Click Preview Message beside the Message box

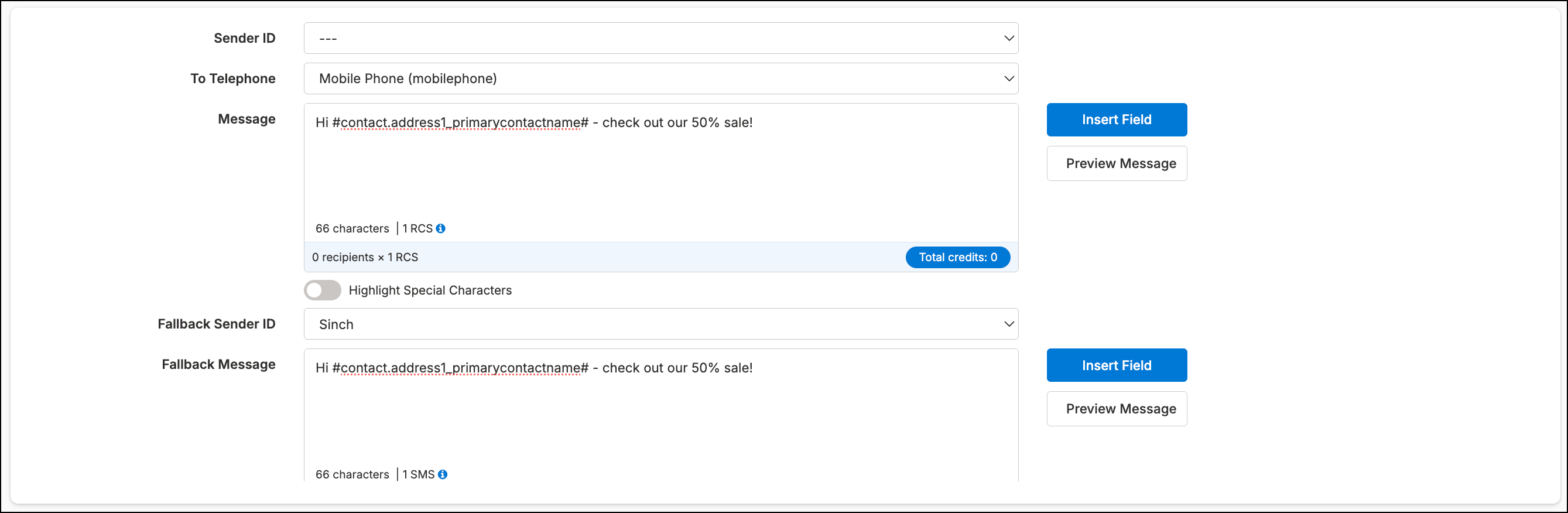click(x=1117, y=164)
